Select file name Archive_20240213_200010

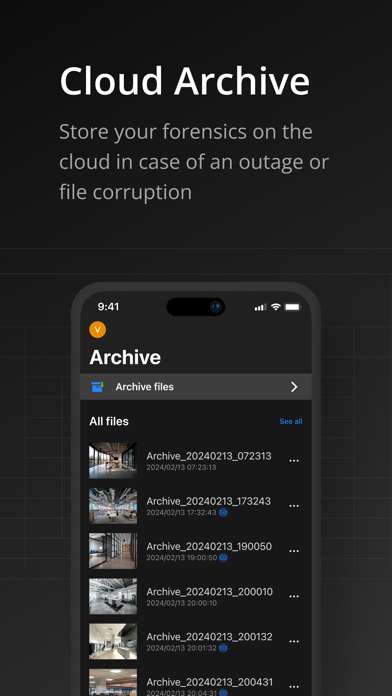(210, 592)
